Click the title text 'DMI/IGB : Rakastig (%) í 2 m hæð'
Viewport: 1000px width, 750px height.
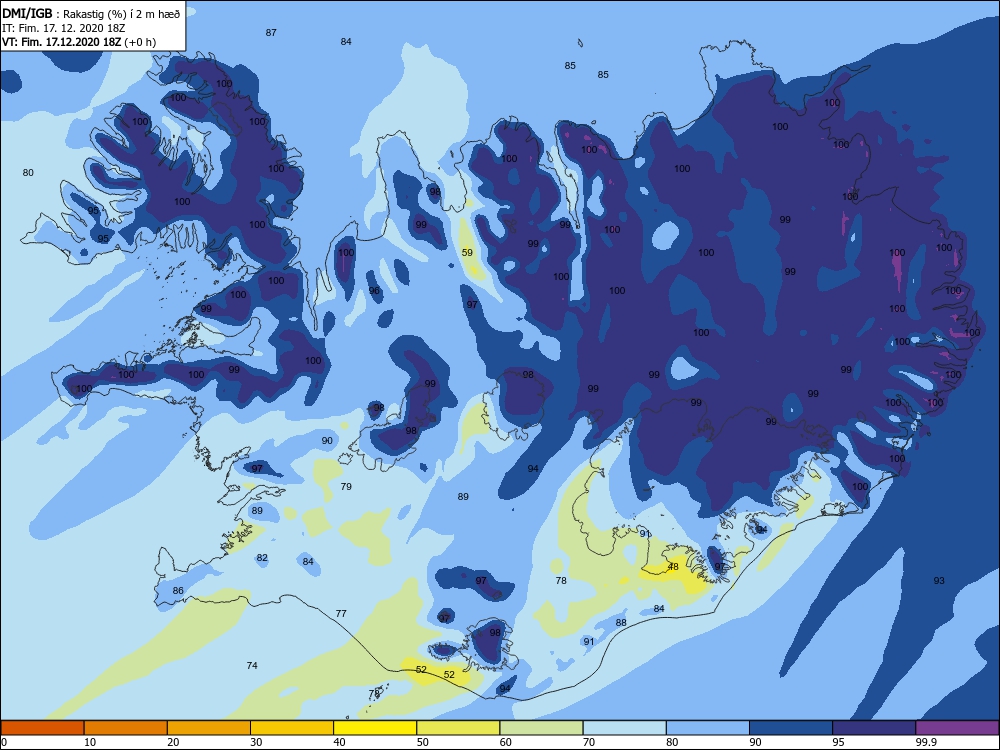(91, 13)
